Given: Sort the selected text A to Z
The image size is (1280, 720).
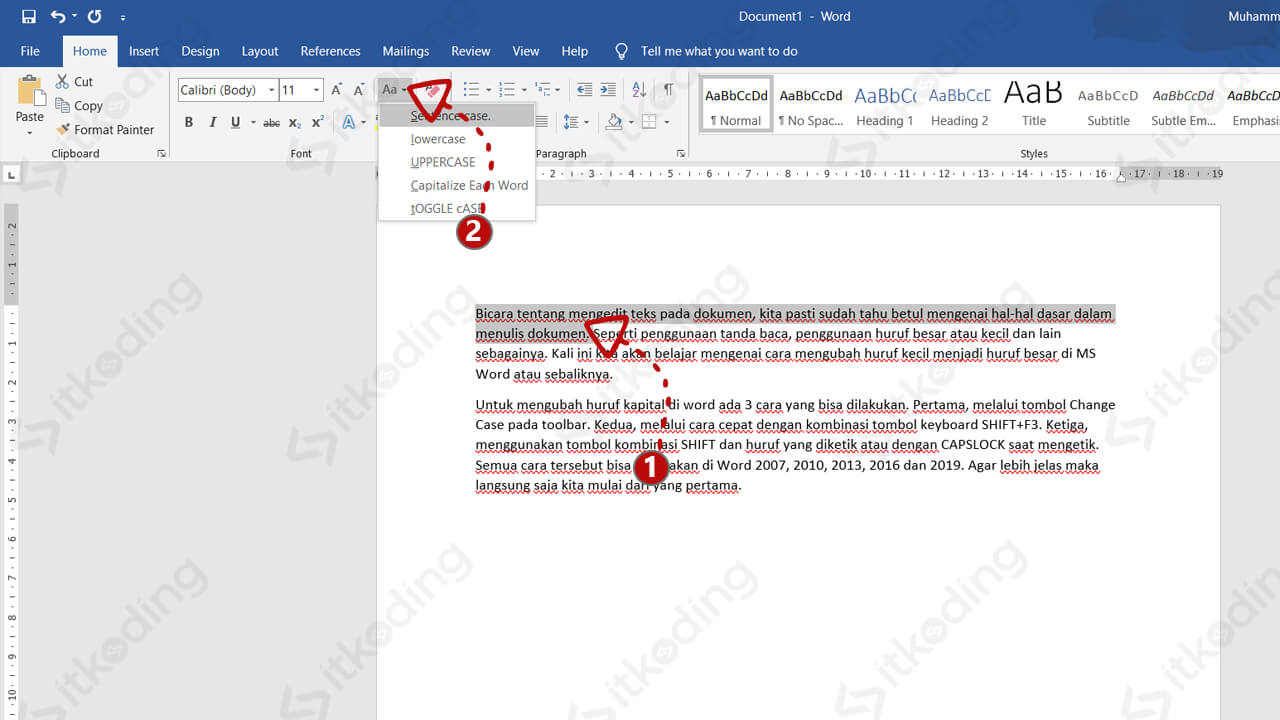Looking at the screenshot, I should click(x=639, y=90).
